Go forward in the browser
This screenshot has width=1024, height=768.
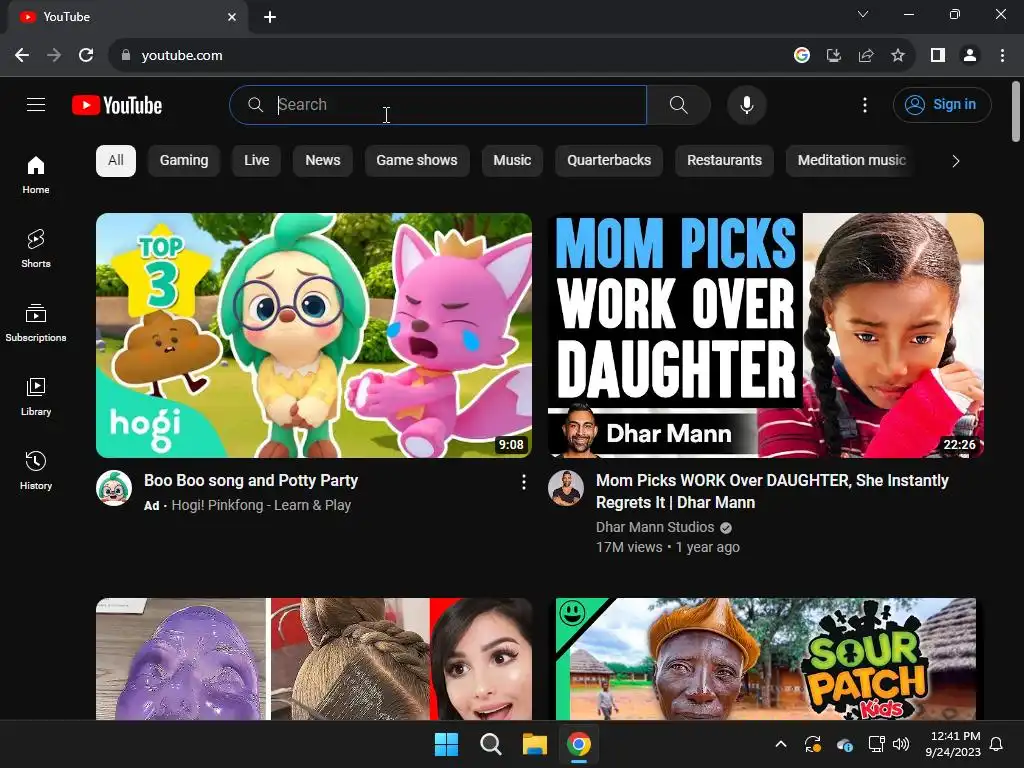coord(54,56)
